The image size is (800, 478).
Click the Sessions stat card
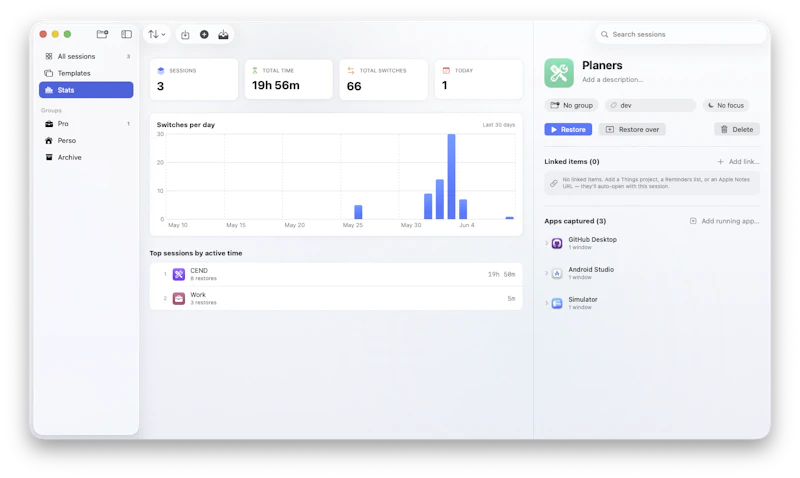tap(194, 79)
